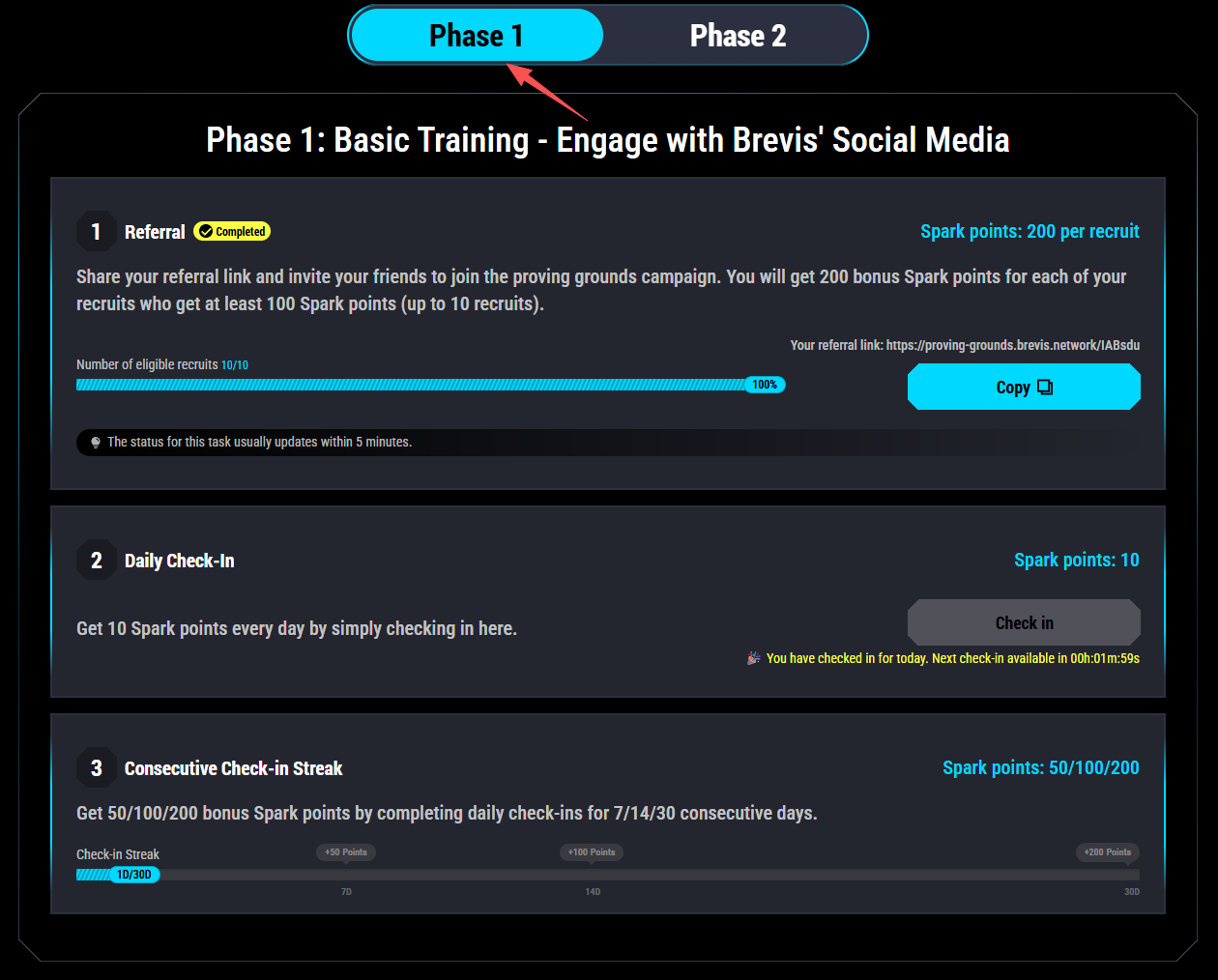Click the 1D/30D streak progress indicator
The height and width of the screenshot is (980, 1218).
[x=133, y=874]
